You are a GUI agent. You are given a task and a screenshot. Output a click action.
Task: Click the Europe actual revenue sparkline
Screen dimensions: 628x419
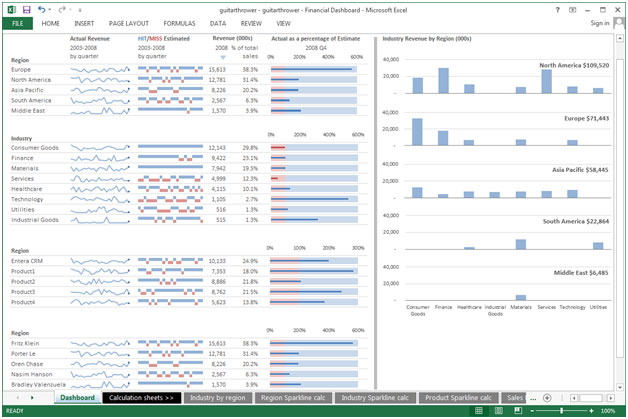tap(100, 70)
